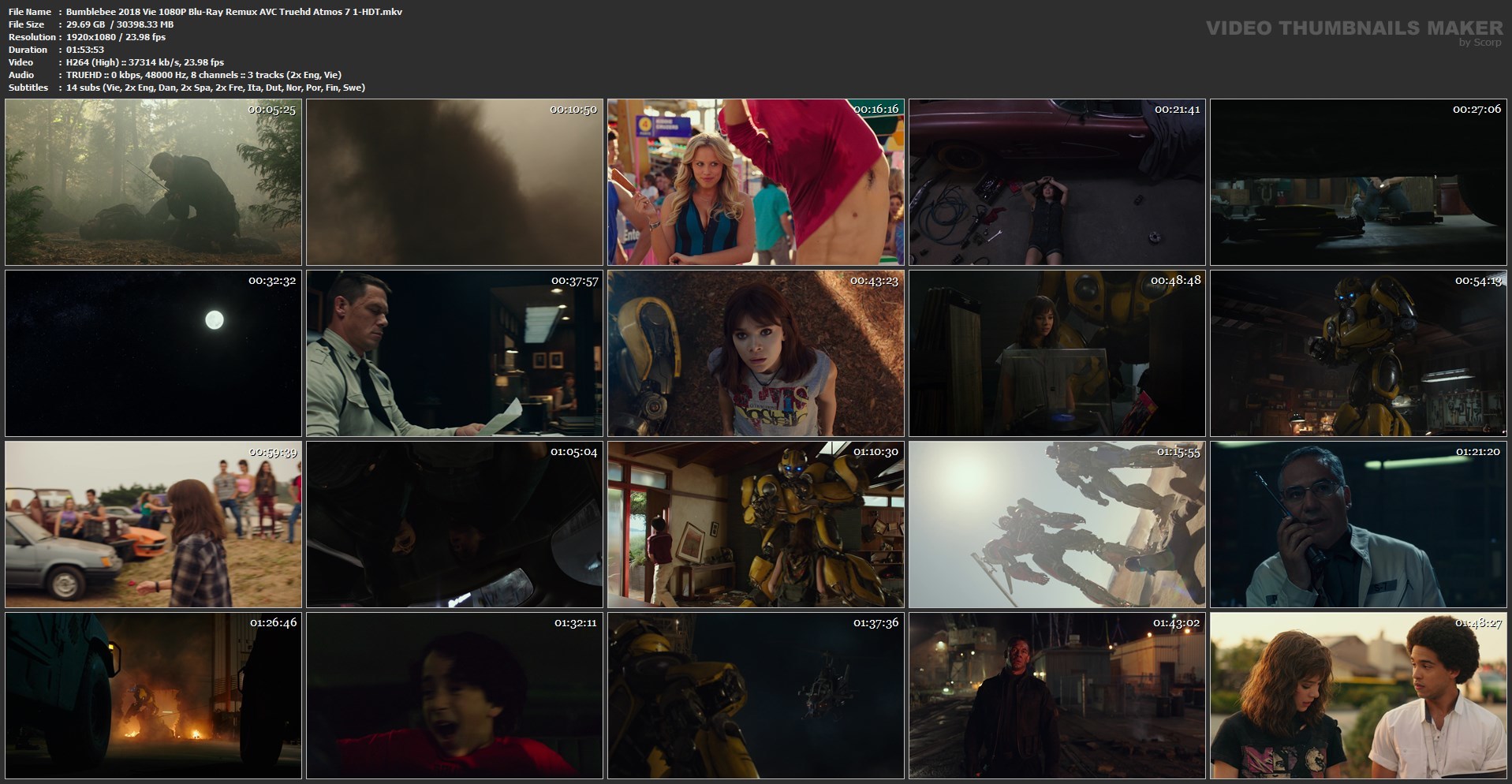Click the duration value 01:53:53

tap(85, 50)
